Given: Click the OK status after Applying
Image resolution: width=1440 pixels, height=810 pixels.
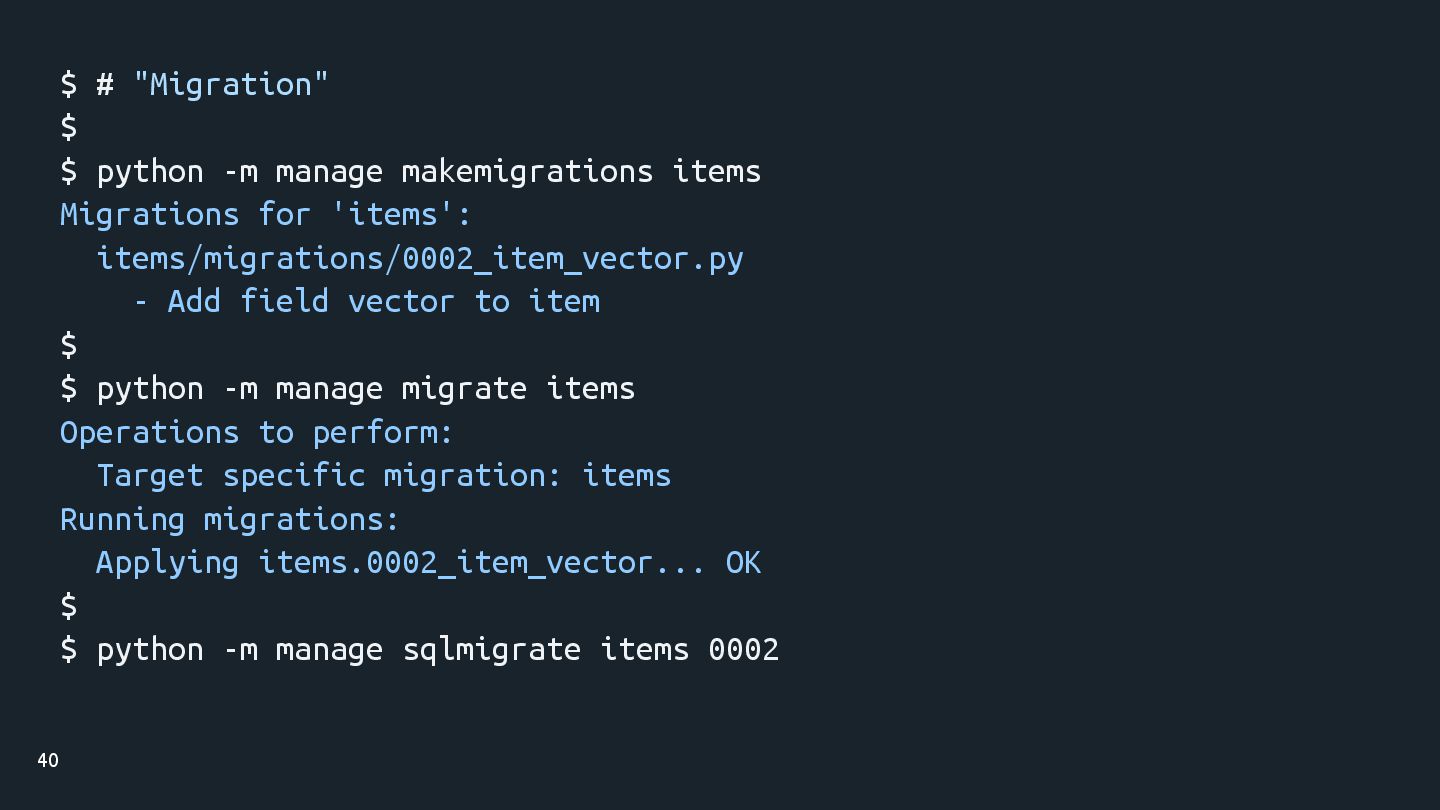Looking at the screenshot, I should point(743,562).
